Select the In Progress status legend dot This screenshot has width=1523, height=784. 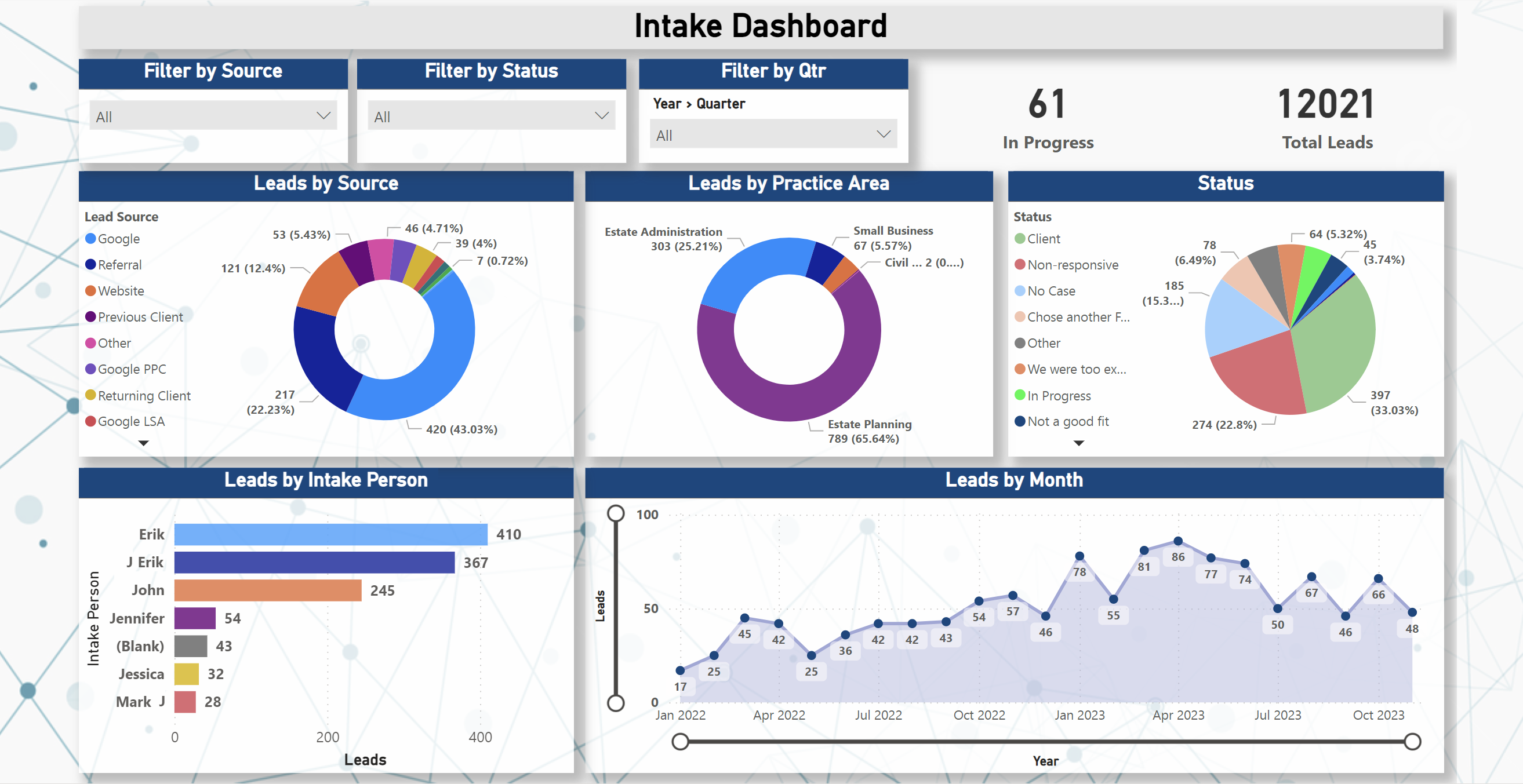point(1020,395)
